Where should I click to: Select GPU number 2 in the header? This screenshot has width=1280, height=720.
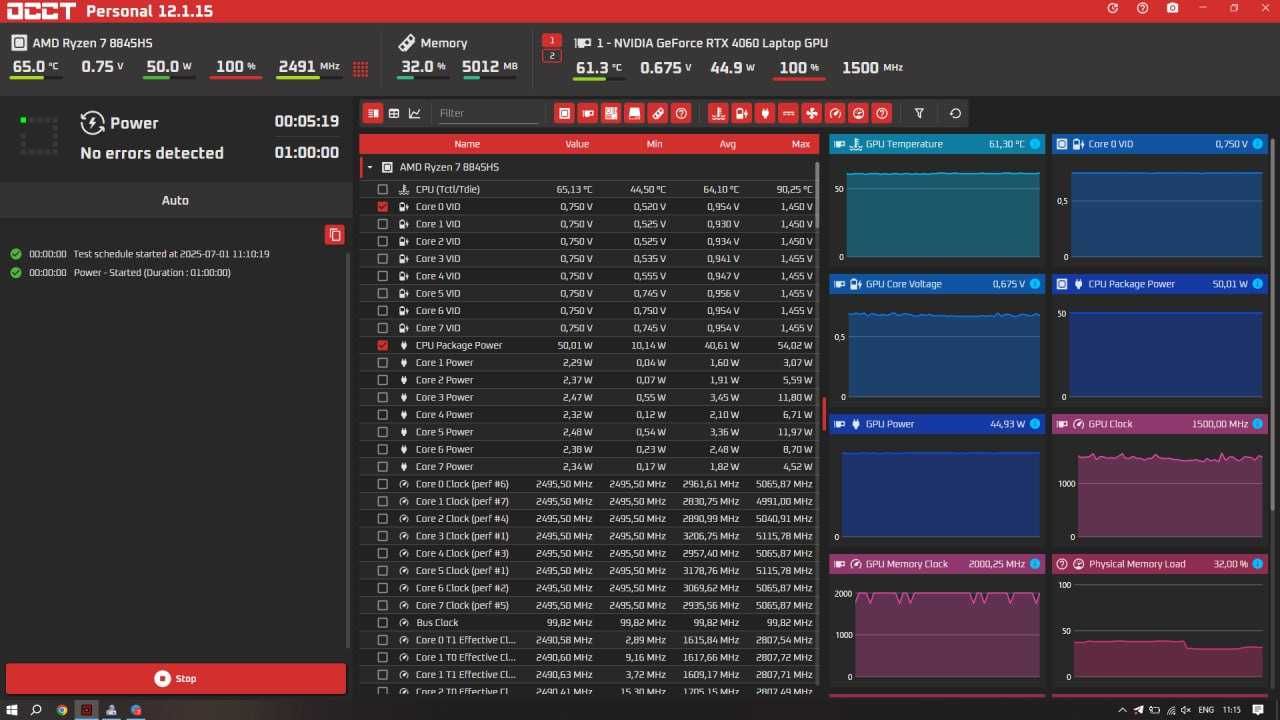pos(551,56)
